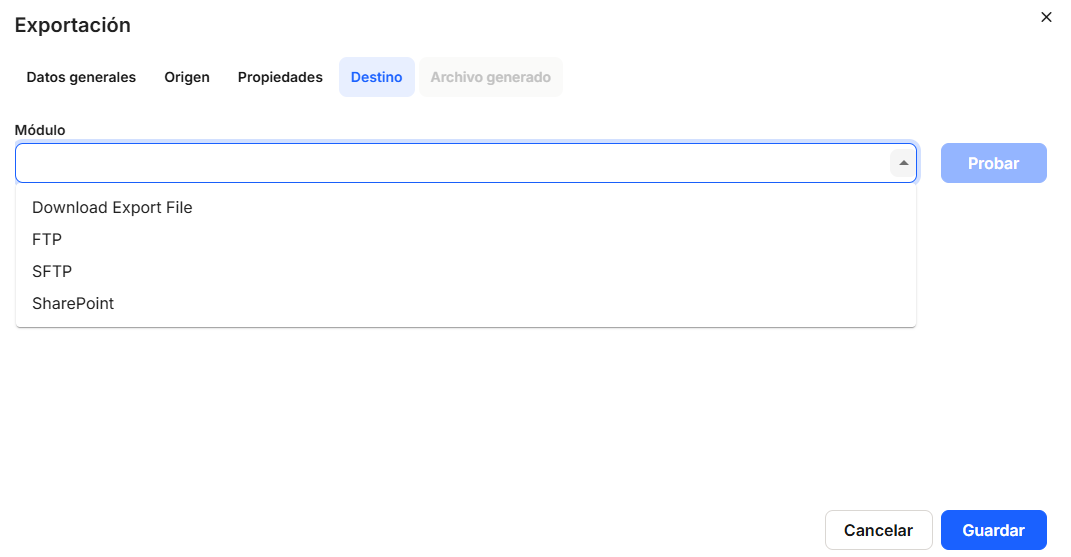Go to the Propiedades tab

coord(280,77)
